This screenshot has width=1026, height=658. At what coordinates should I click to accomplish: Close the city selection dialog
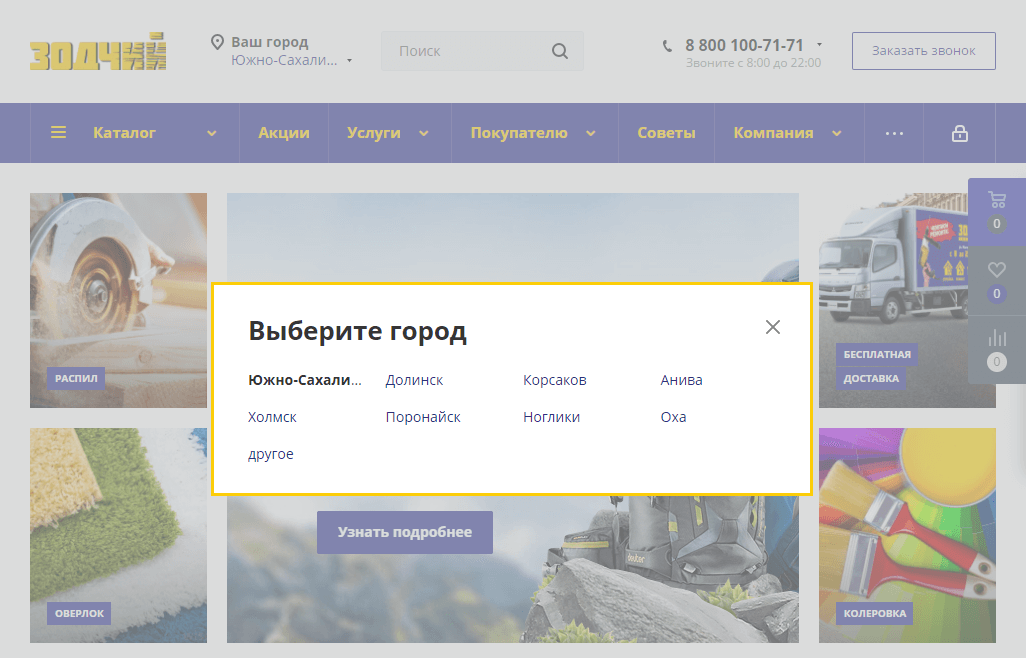[772, 327]
